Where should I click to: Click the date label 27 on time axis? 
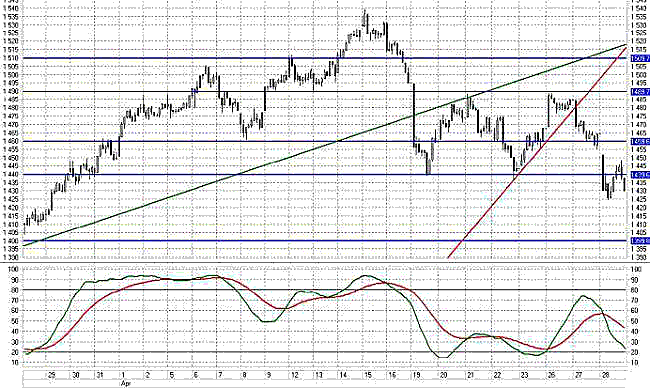[x=578, y=375]
